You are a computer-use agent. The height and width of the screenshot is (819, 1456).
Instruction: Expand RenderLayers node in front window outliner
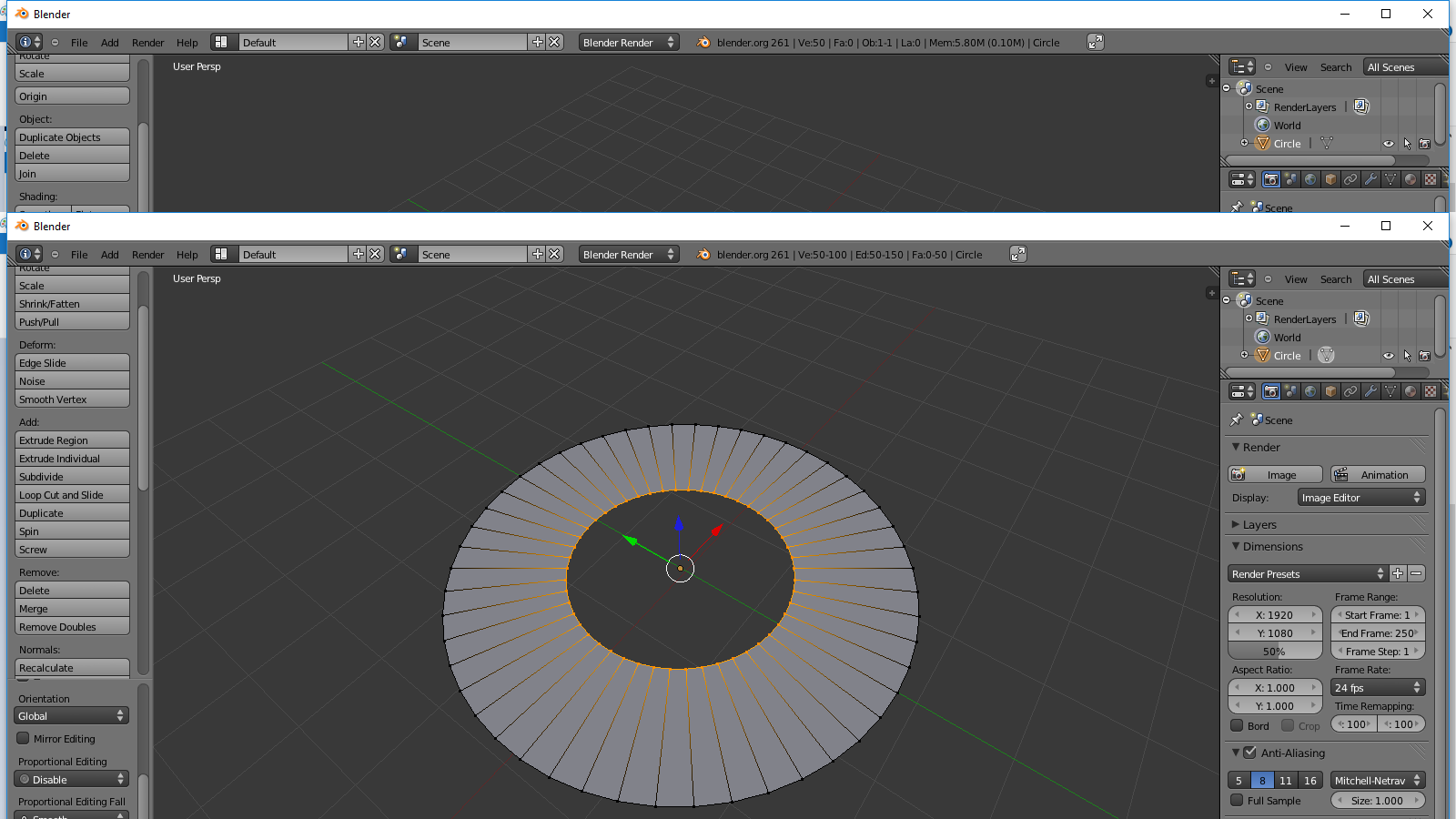pyautogui.click(x=1249, y=318)
